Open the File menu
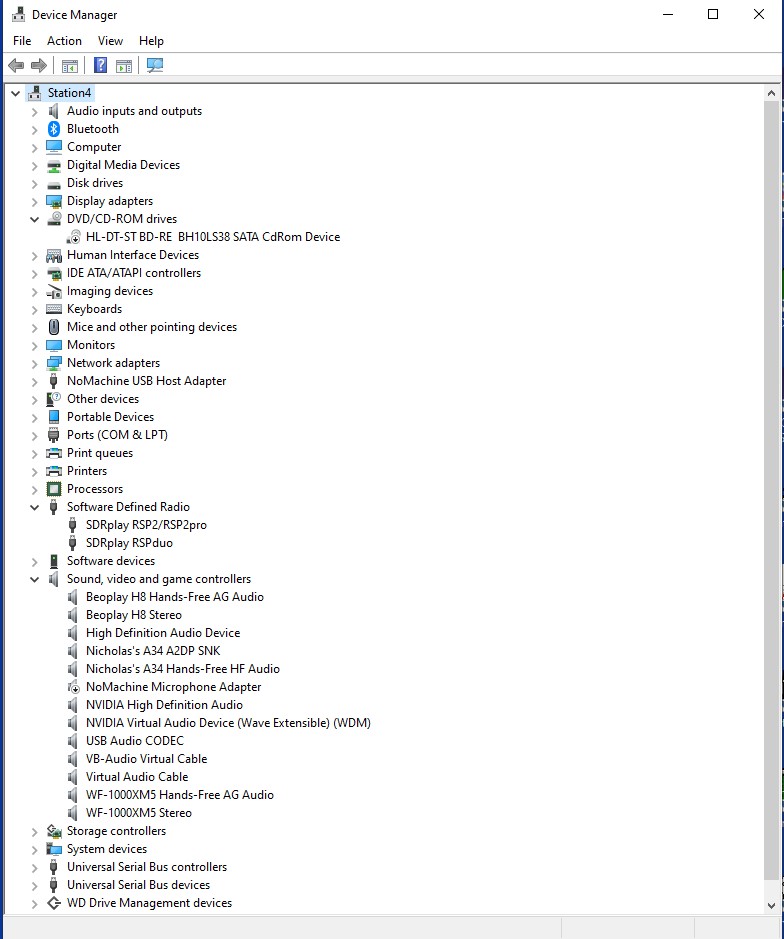The height and width of the screenshot is (939, 784). coord(22,41)
